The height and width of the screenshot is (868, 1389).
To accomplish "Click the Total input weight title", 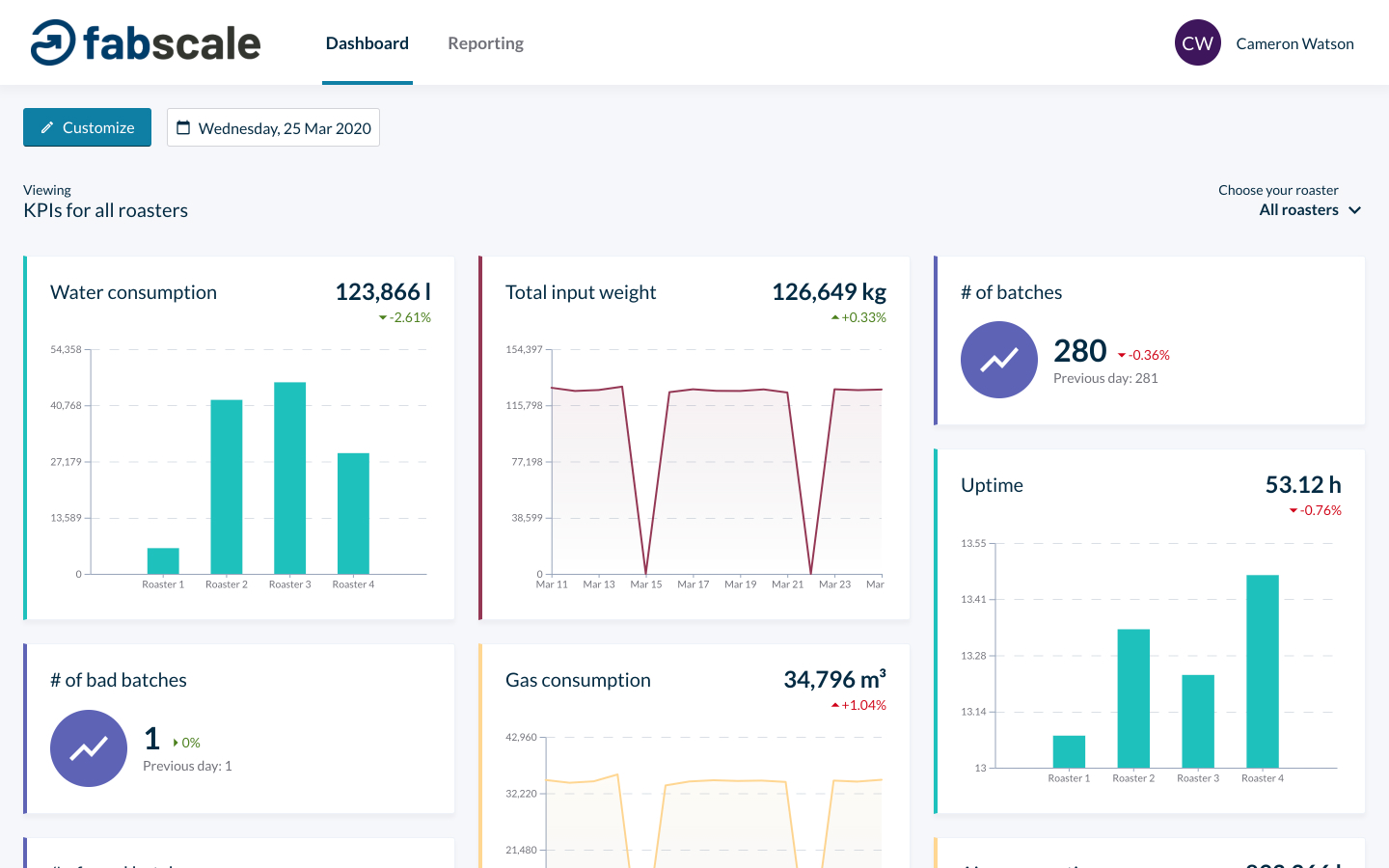I will [581, 292].
